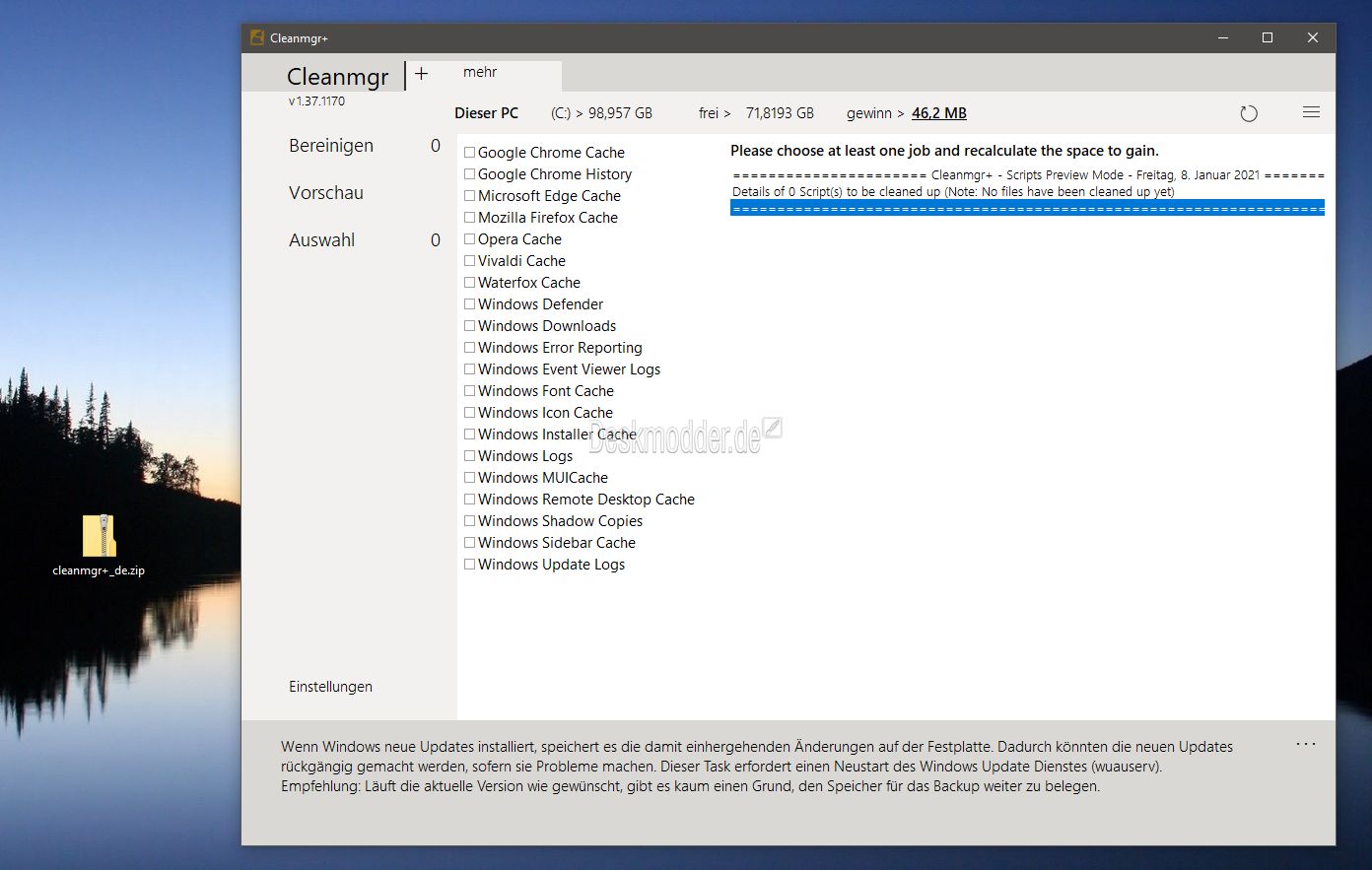This screenshot has height=870, width=1372.
Task: Select the Cleanmgr tab
Action: pyautogui.click(x=337, y=77)
